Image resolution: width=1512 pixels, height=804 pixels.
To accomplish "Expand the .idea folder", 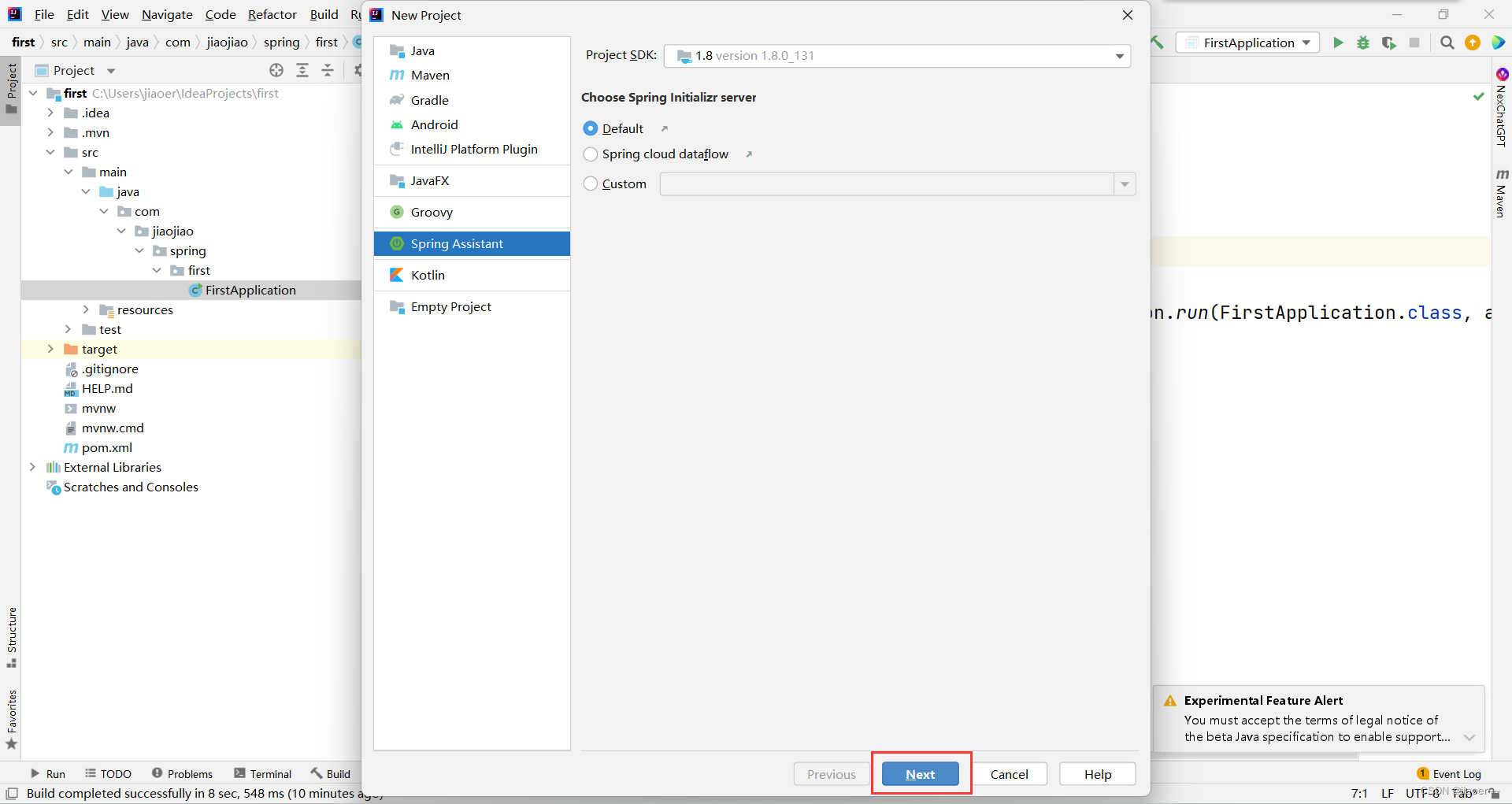I will pos(50,113).
